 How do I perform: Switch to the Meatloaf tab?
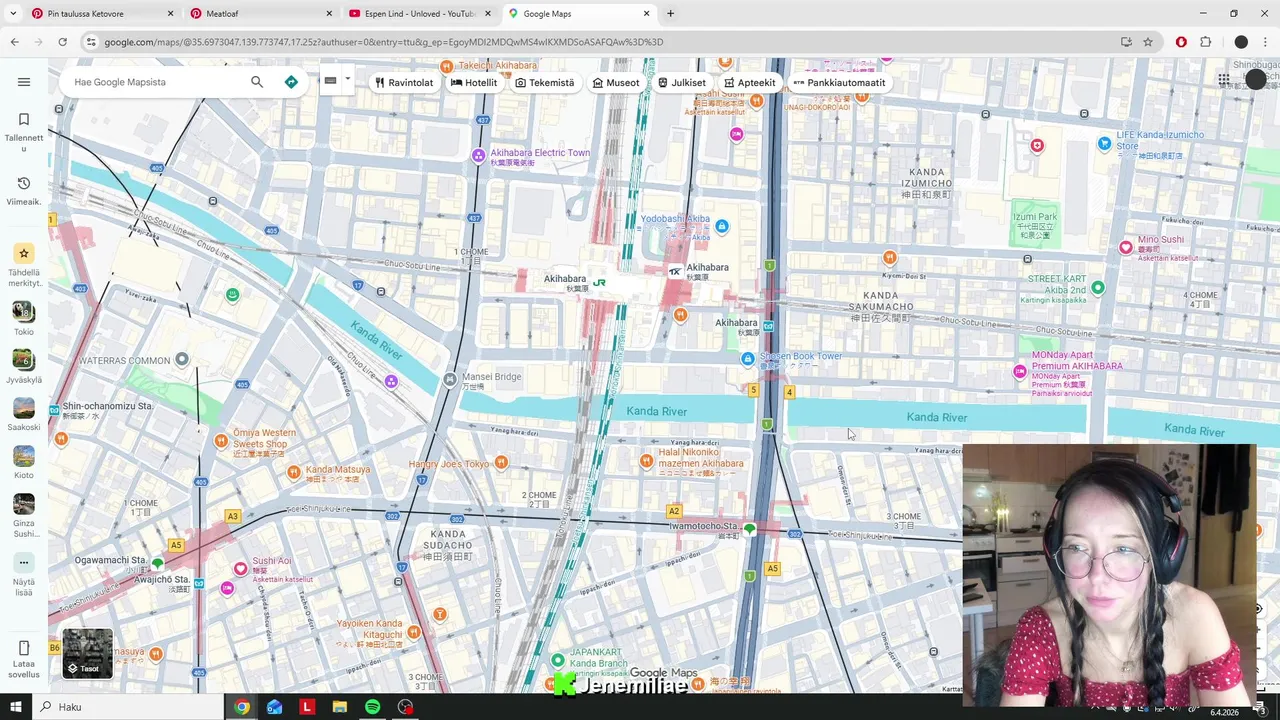260,14
